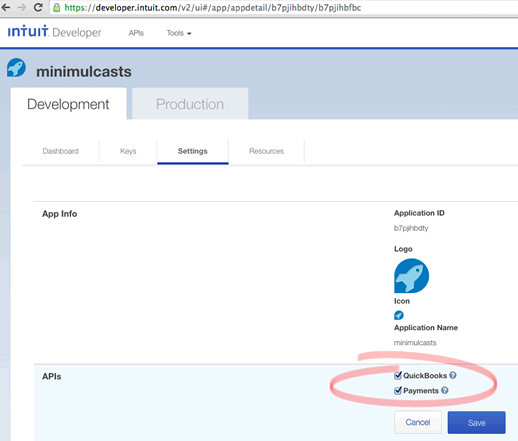518x441 pixels.
Task: Click the small rocket icon under Icon
Action: 399,315
